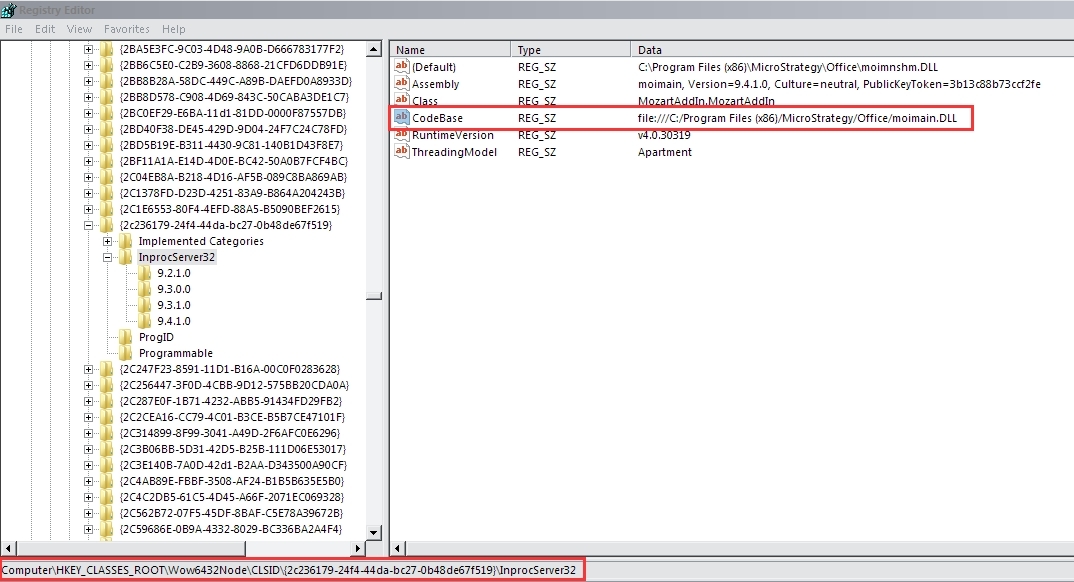This screenshot has width=1074, height=582.
Task: Select the 9.2.1.0 subkey
Action: coord(173,273)
